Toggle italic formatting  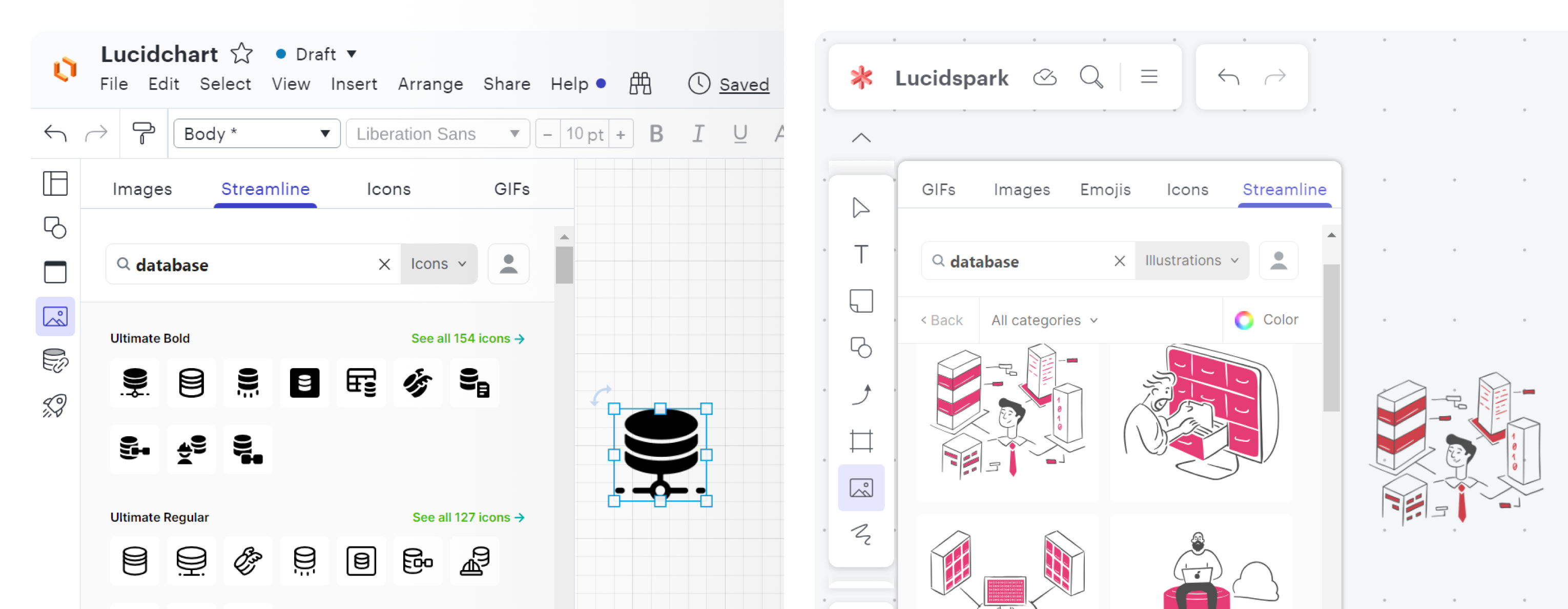(698, 133)
